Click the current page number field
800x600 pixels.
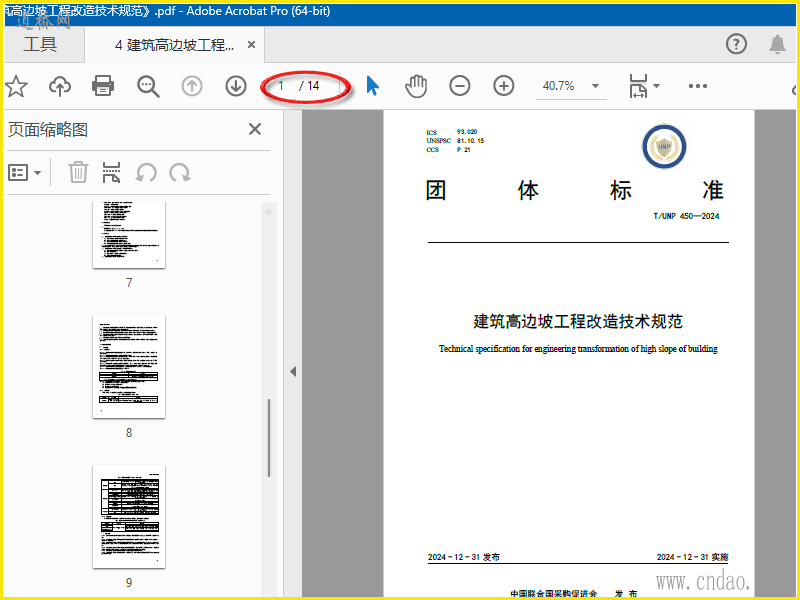coord(281,86)
